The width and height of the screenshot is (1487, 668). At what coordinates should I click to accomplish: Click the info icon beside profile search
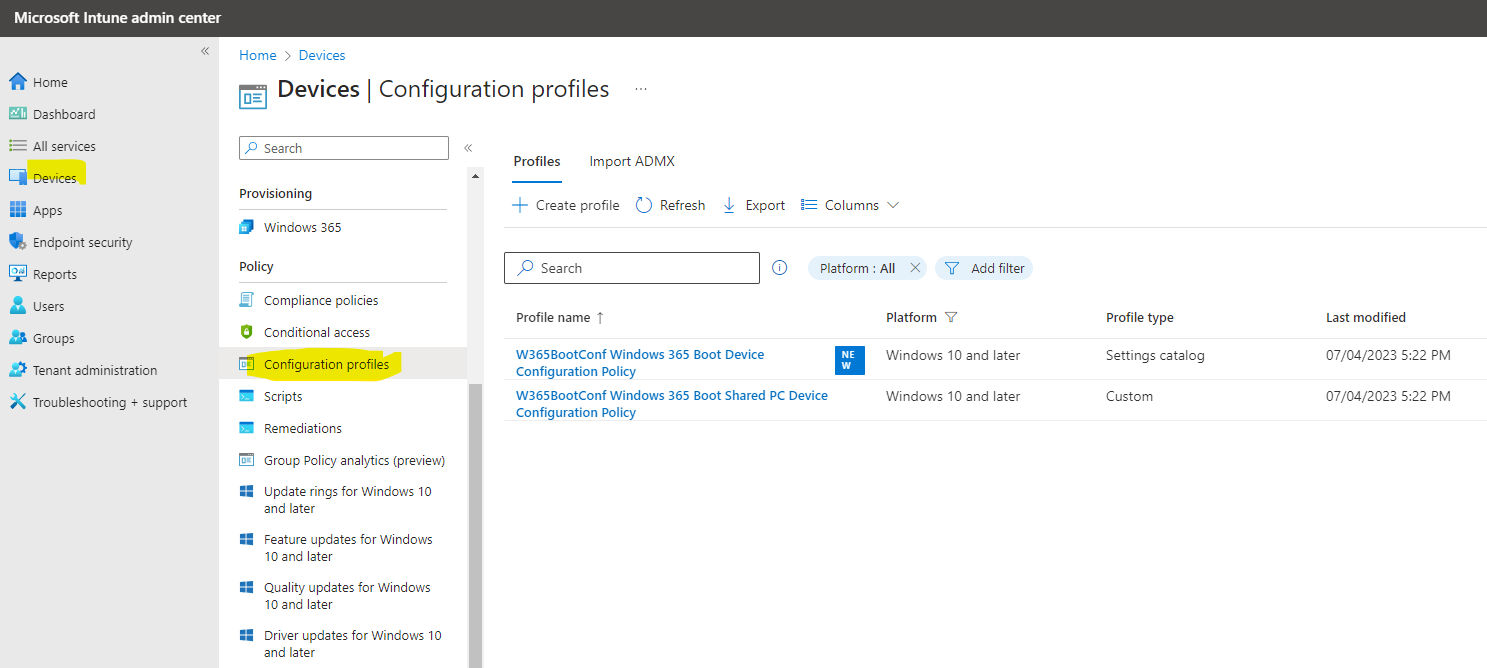click(780, 268)
